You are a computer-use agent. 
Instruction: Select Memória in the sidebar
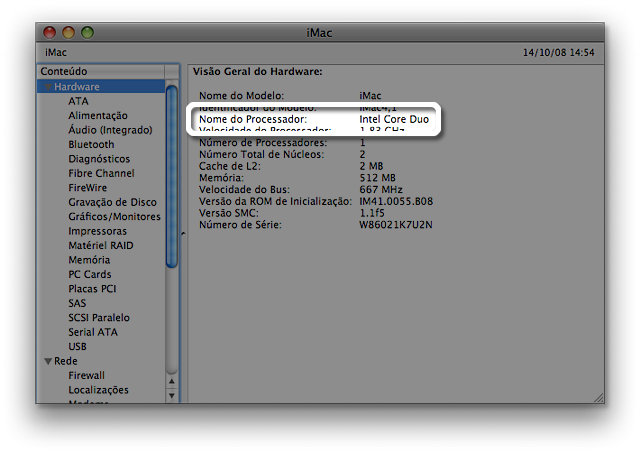[89, 260]
